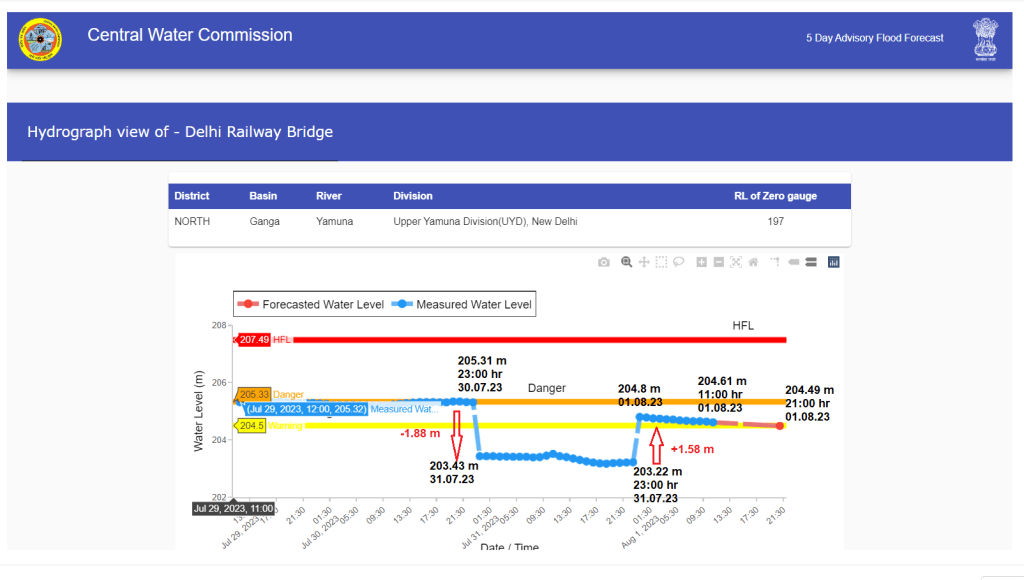This screenshot has height=580, width=1024.
Task: Choose the Lasso Select tool
Action: pos(678,262)
